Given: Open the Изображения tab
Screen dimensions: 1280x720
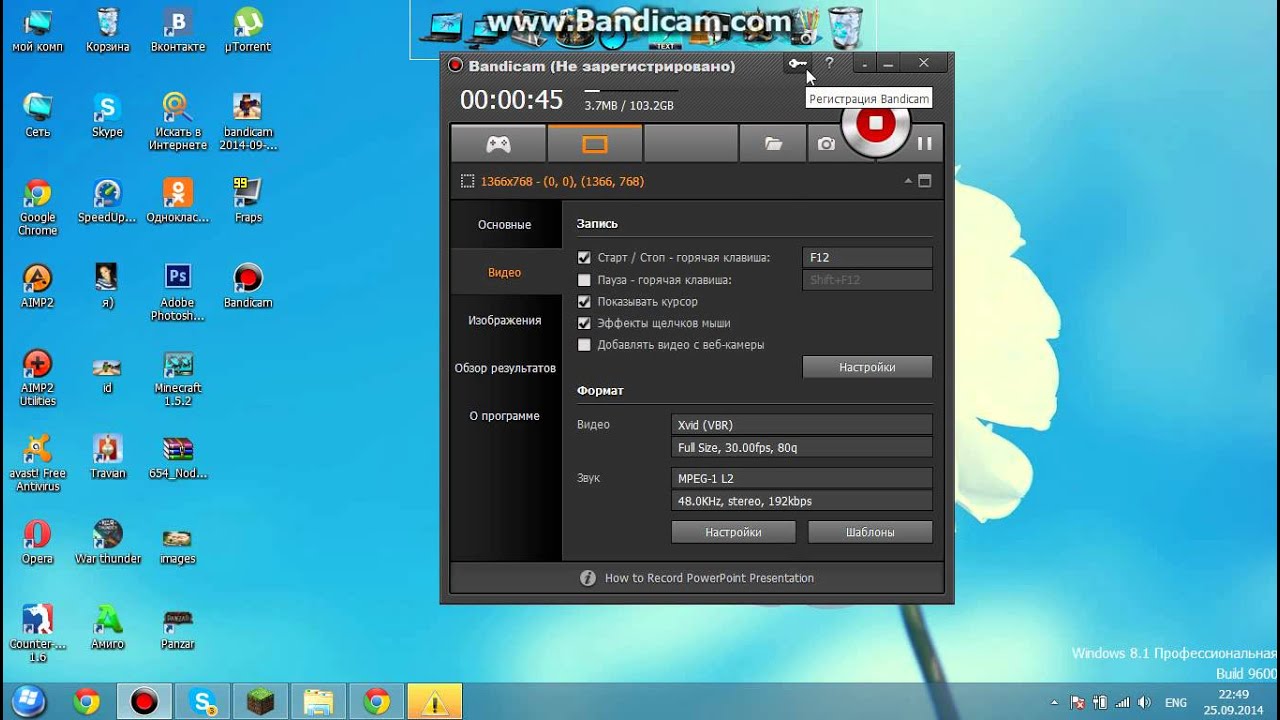Looking at the screenshot, I should coord(505,320).
